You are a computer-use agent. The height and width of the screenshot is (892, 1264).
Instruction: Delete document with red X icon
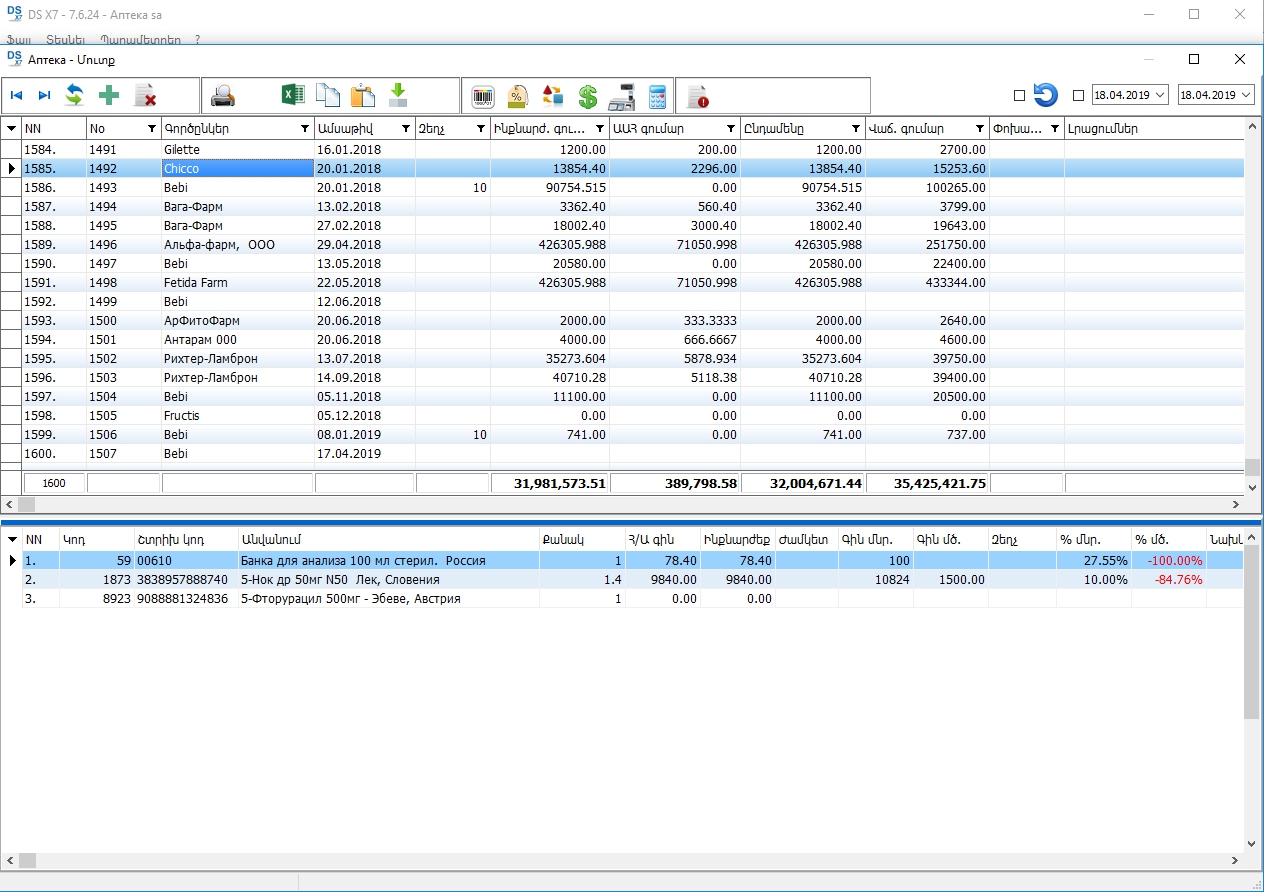click(146, 96)
